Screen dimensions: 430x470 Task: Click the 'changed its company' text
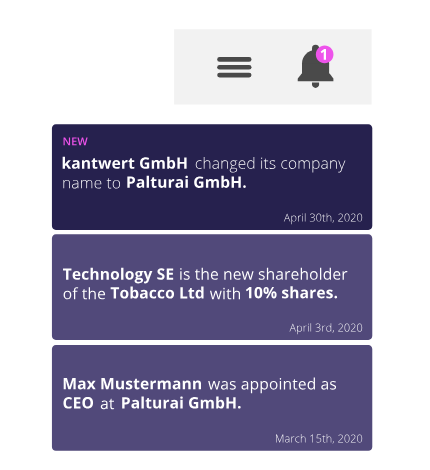click(270, 164)
